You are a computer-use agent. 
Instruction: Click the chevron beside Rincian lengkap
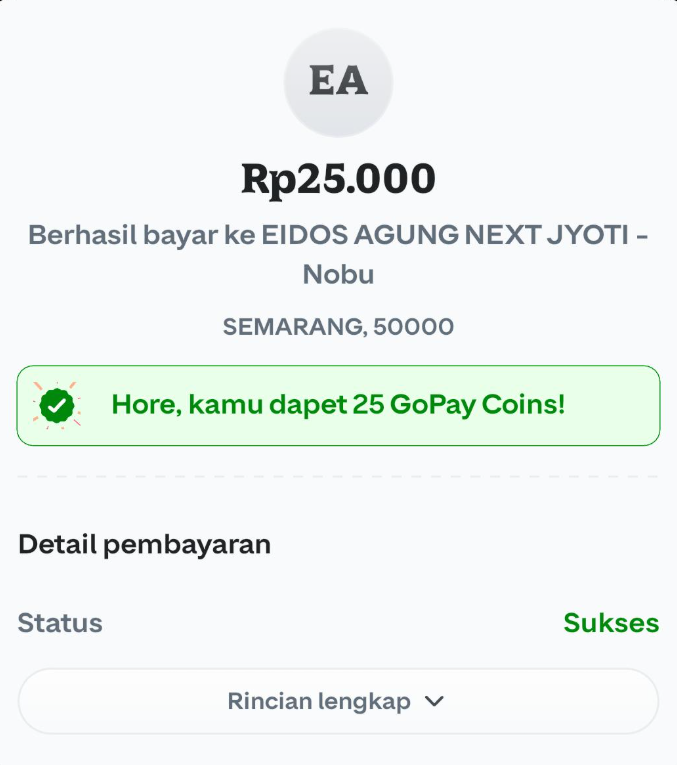coord(434,702)
